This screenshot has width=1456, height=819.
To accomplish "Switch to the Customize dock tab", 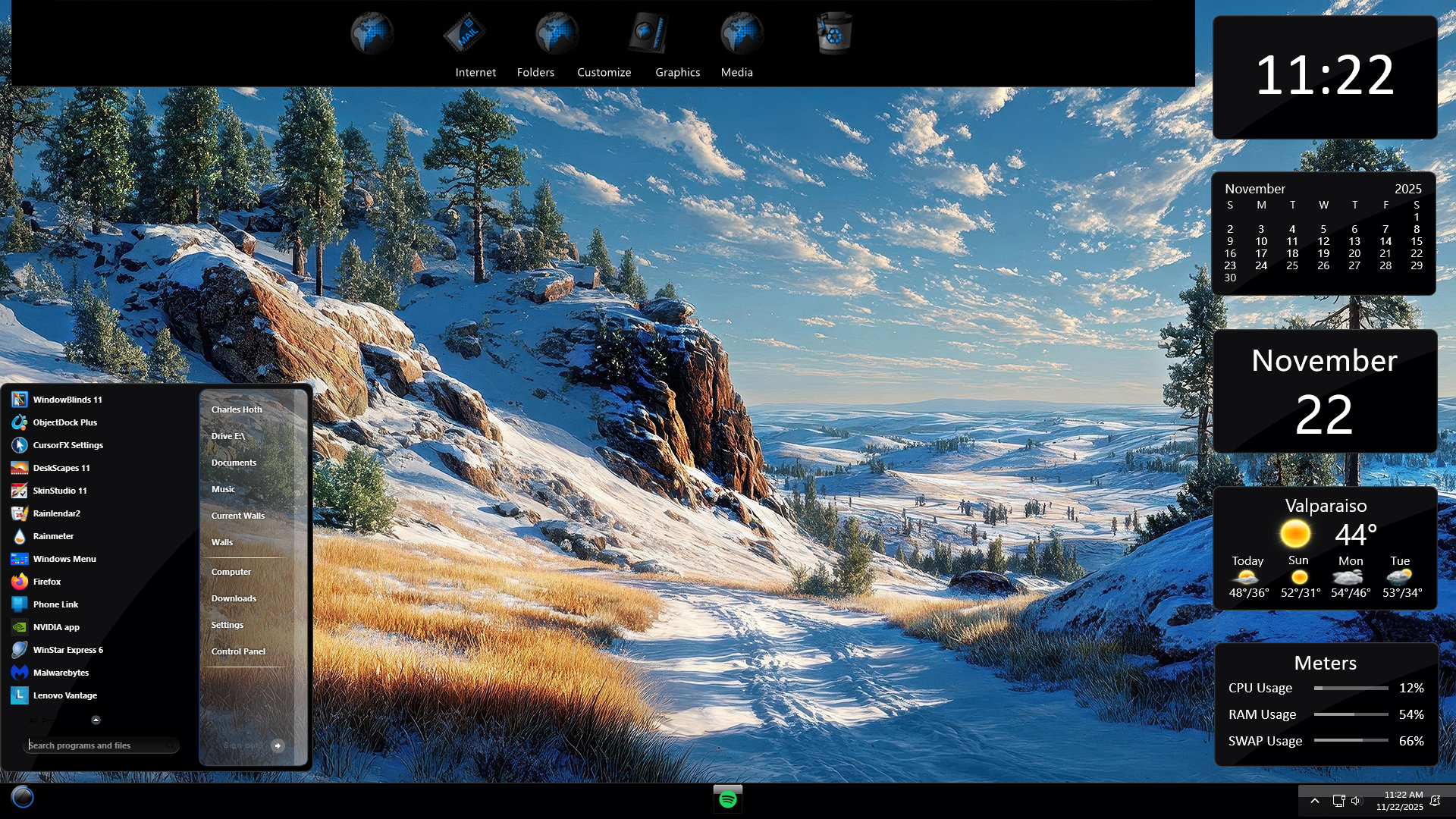I will (604, 72).
